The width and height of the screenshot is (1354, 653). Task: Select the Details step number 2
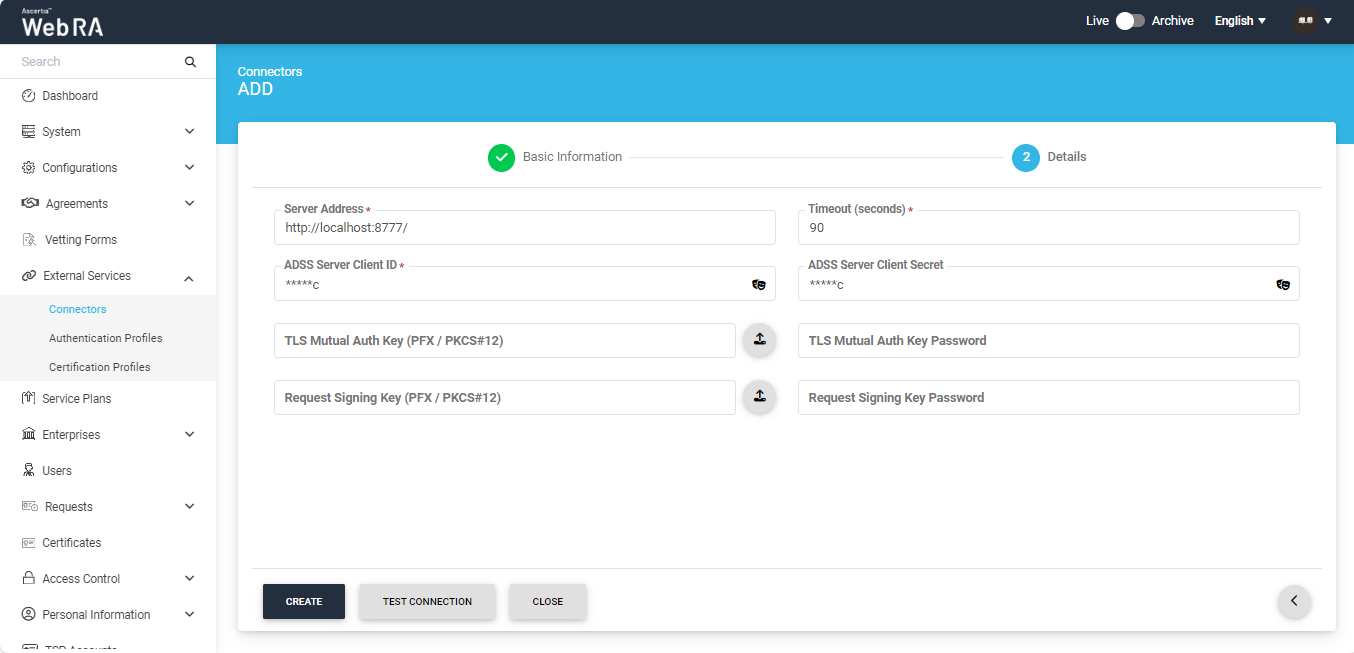(x=1026, y=157)
